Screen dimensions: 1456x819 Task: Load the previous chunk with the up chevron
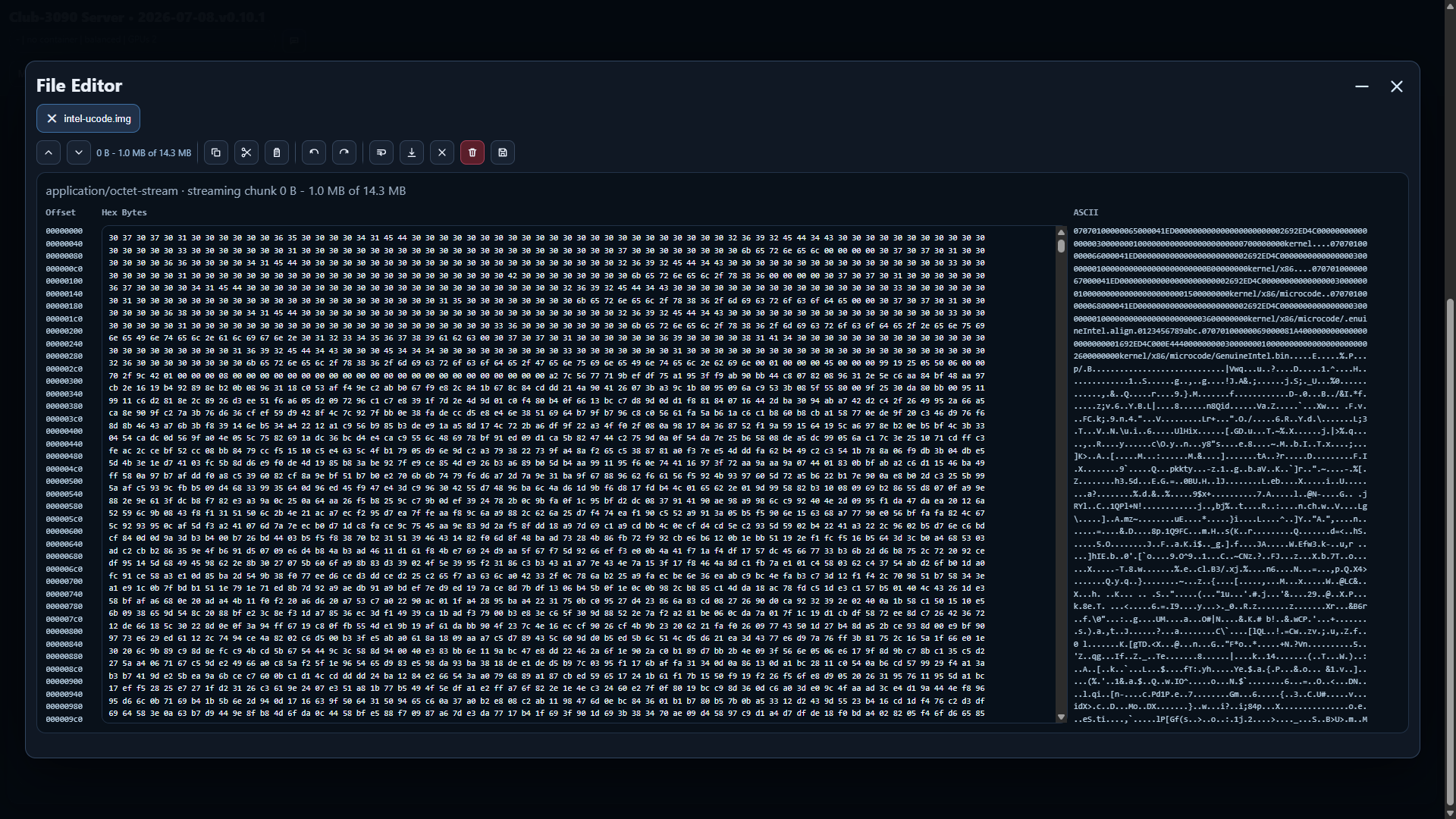point(49,152)
